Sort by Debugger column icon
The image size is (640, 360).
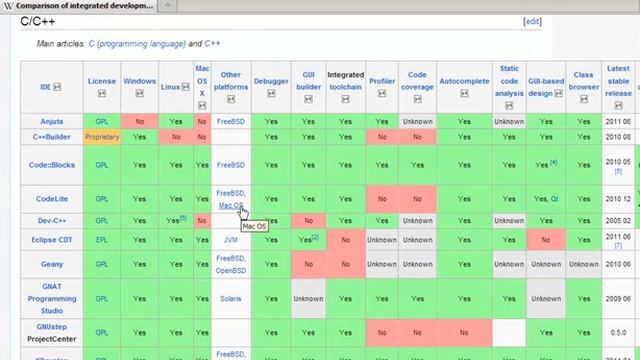pyautogui.click(x=271, y=93)
